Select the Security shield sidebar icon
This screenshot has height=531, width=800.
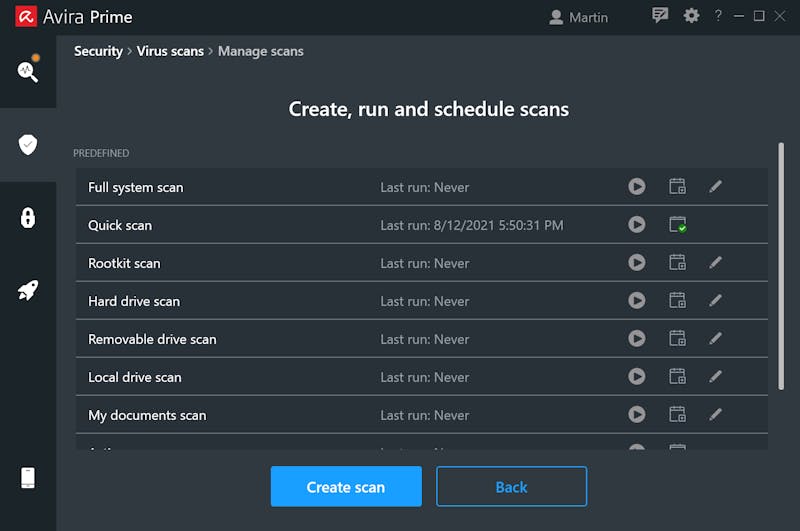point(28,144)
